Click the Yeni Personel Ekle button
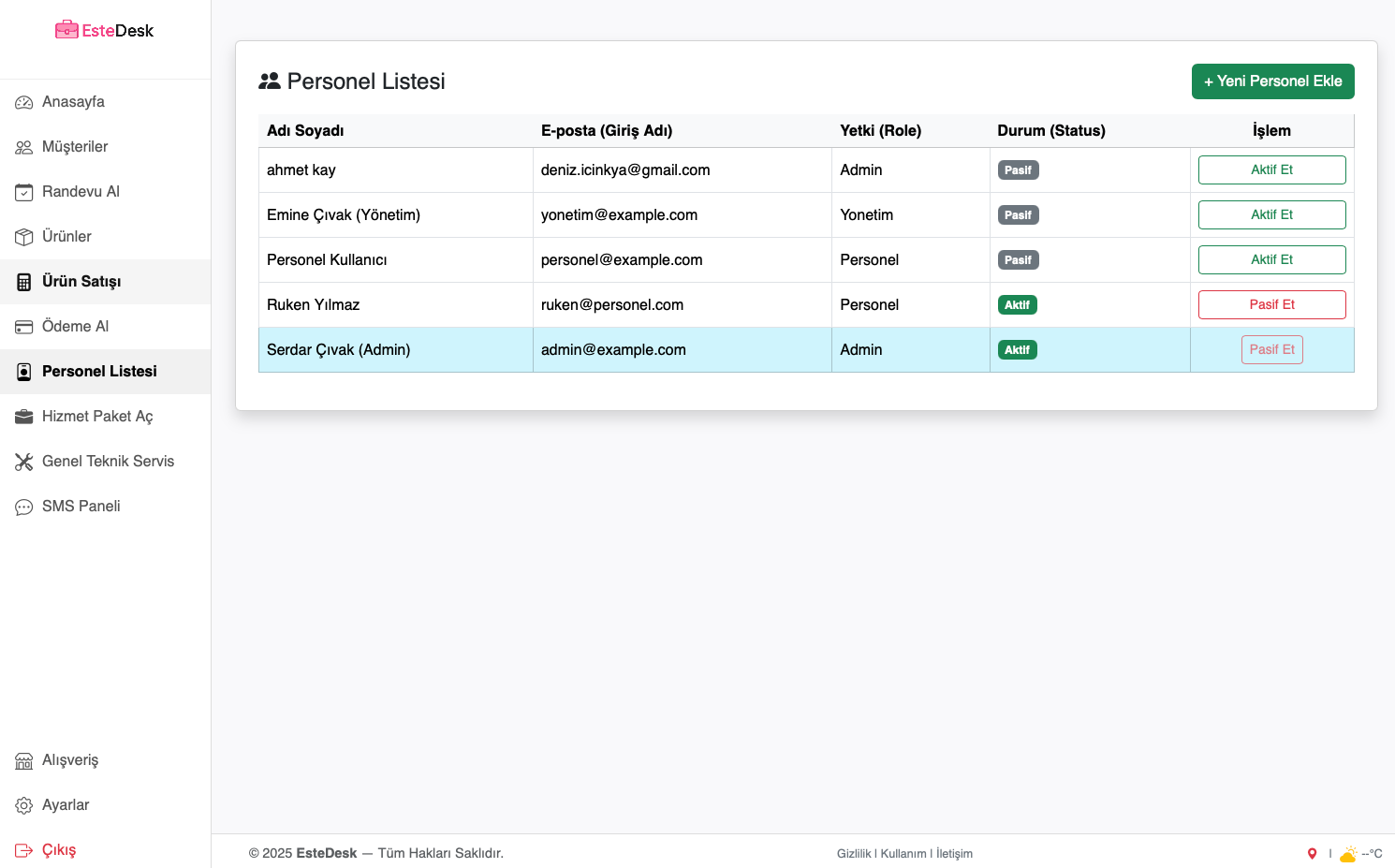1395x868 pixels. [1272, 81]
